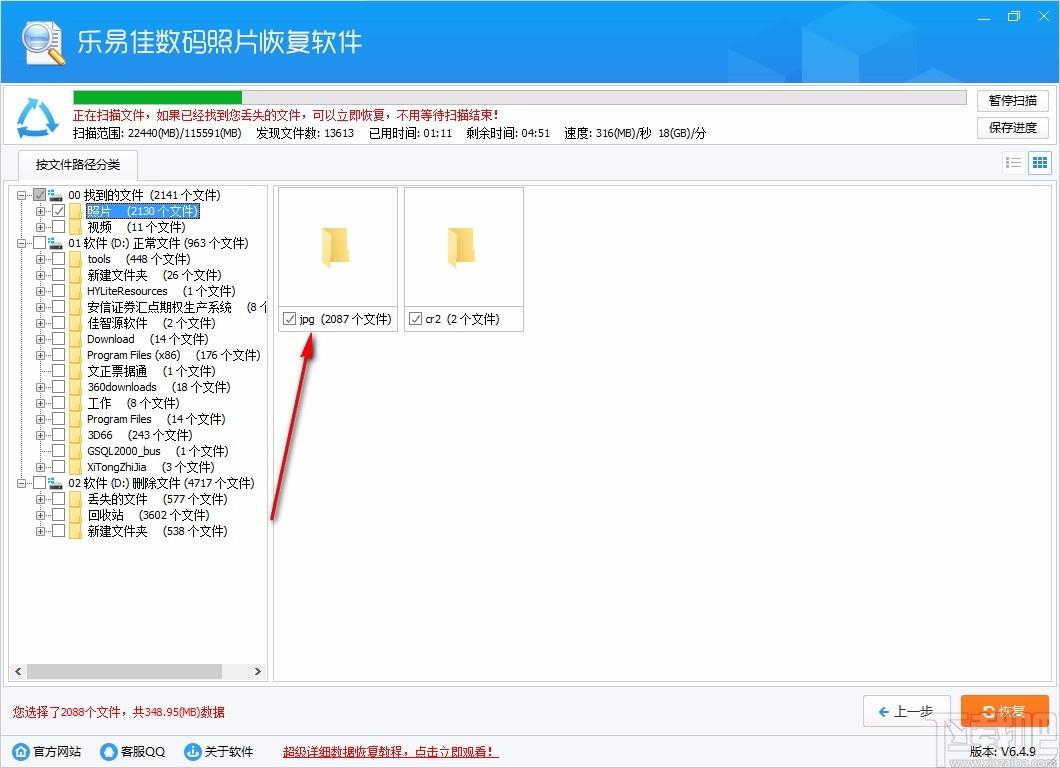Click folder icon next to XiTongZhiJia

[75, 467]
